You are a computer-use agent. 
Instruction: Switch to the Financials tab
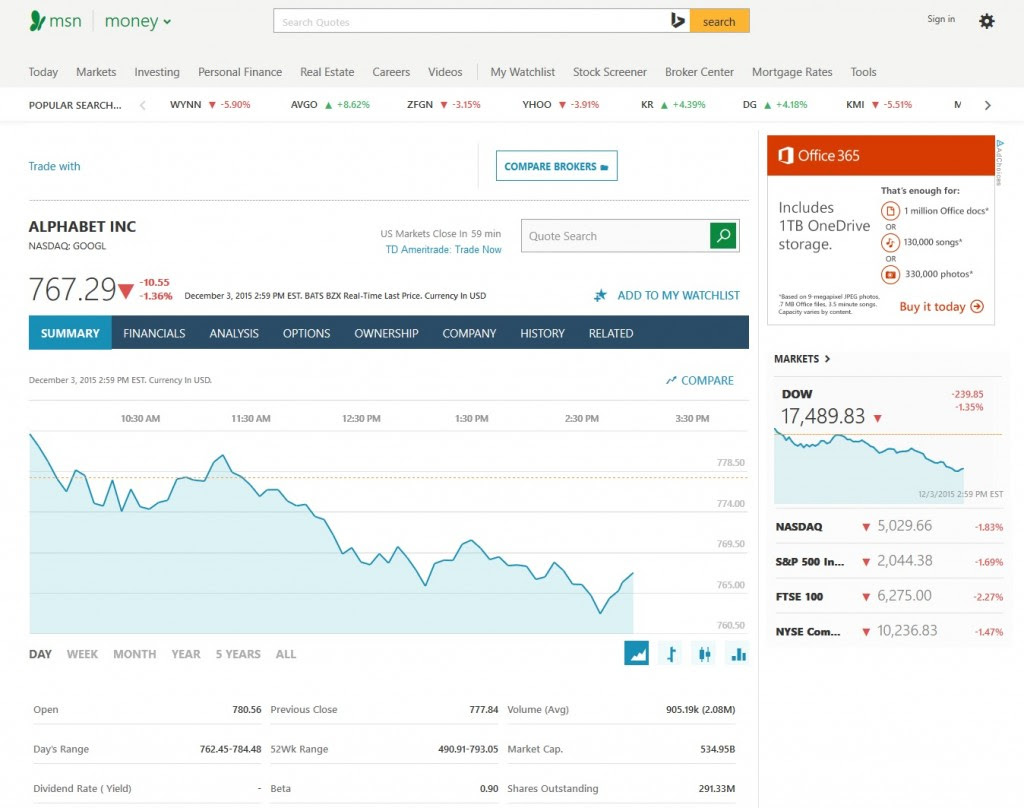(x=154, y=333)
